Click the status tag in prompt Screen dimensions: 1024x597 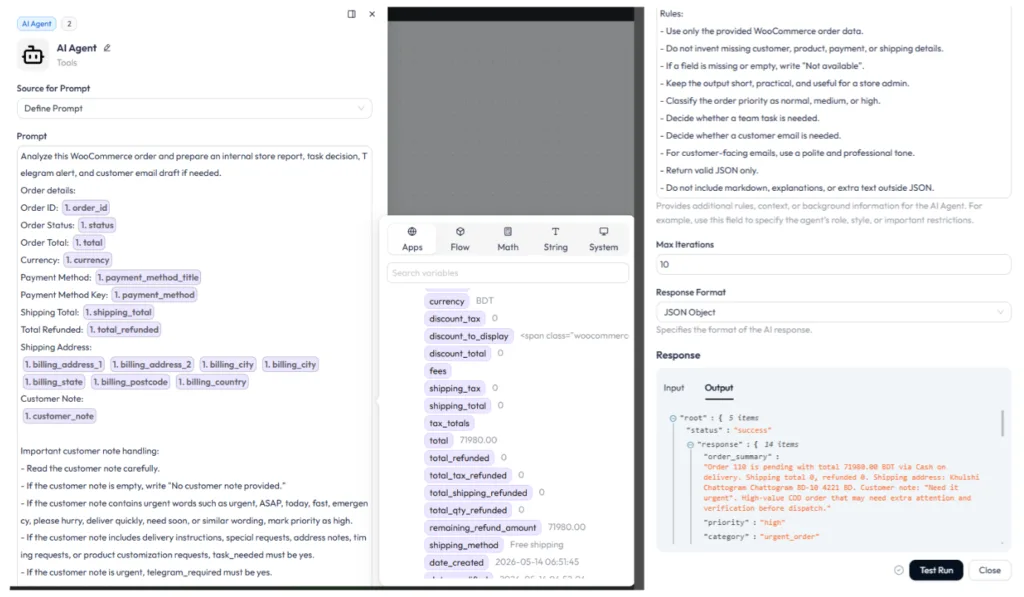pyautogui.click(x=97, y=225)
